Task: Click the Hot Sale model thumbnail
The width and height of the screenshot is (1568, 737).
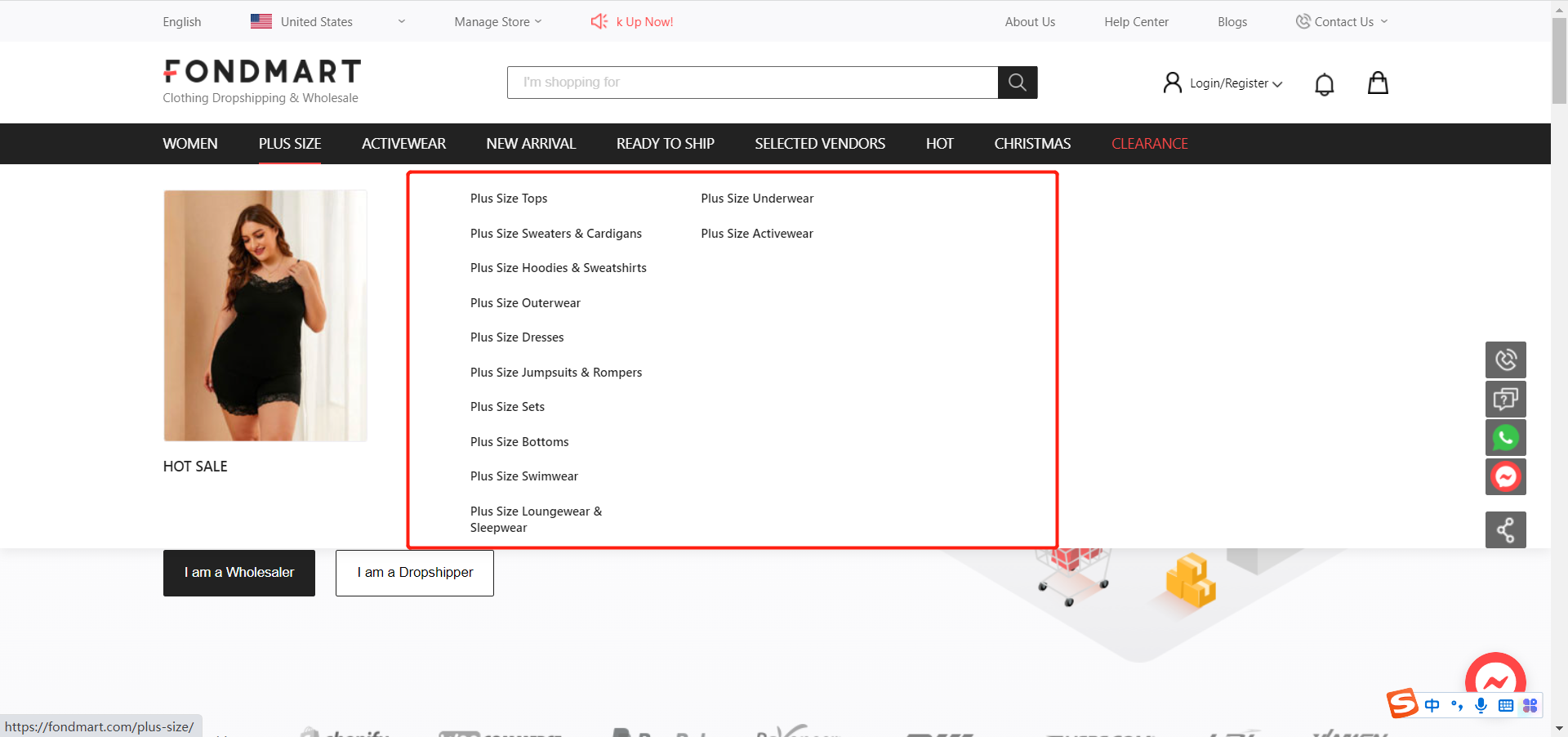Action: coord(265,315)
